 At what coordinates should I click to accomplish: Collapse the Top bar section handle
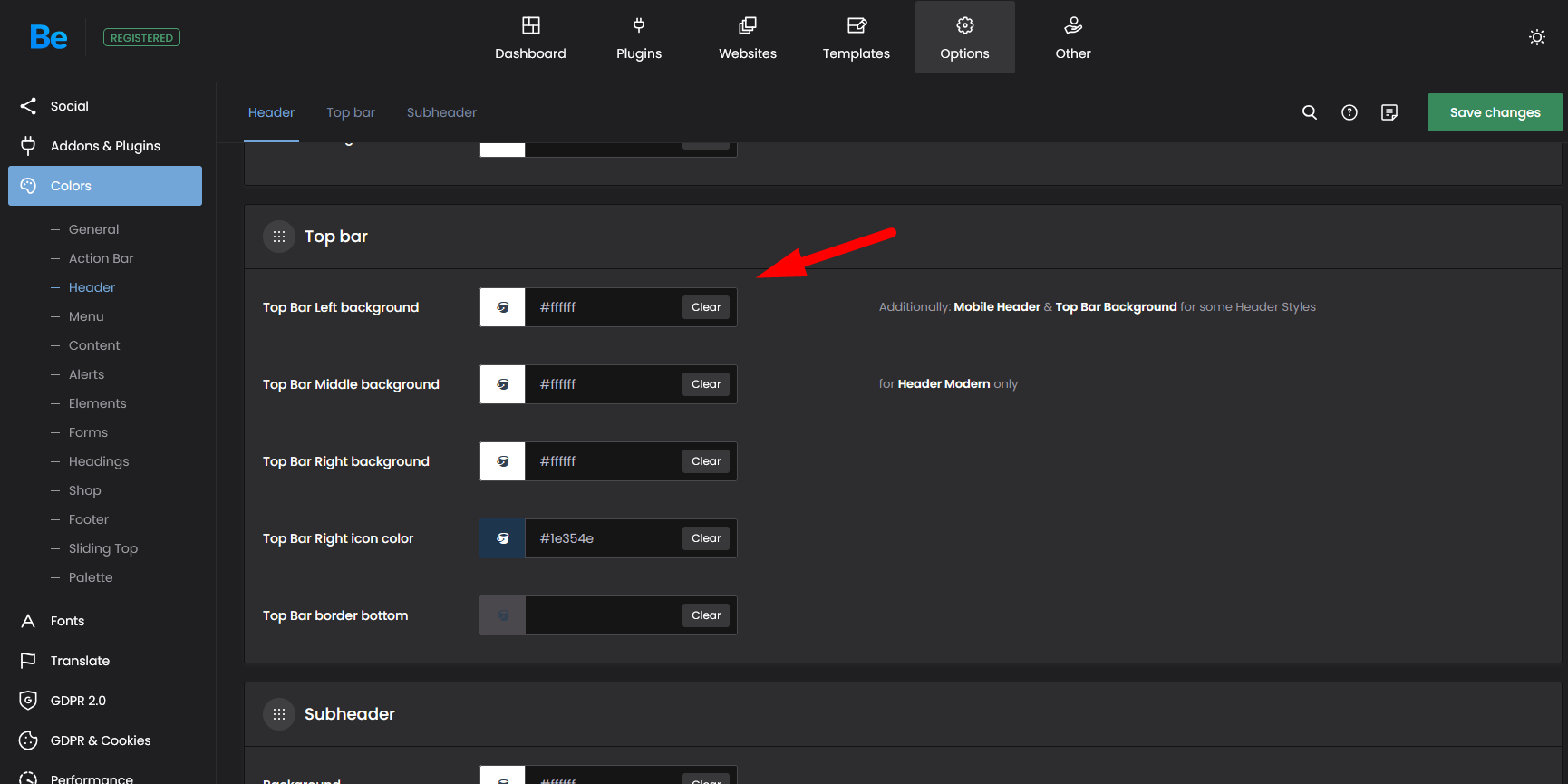(279, 237)
